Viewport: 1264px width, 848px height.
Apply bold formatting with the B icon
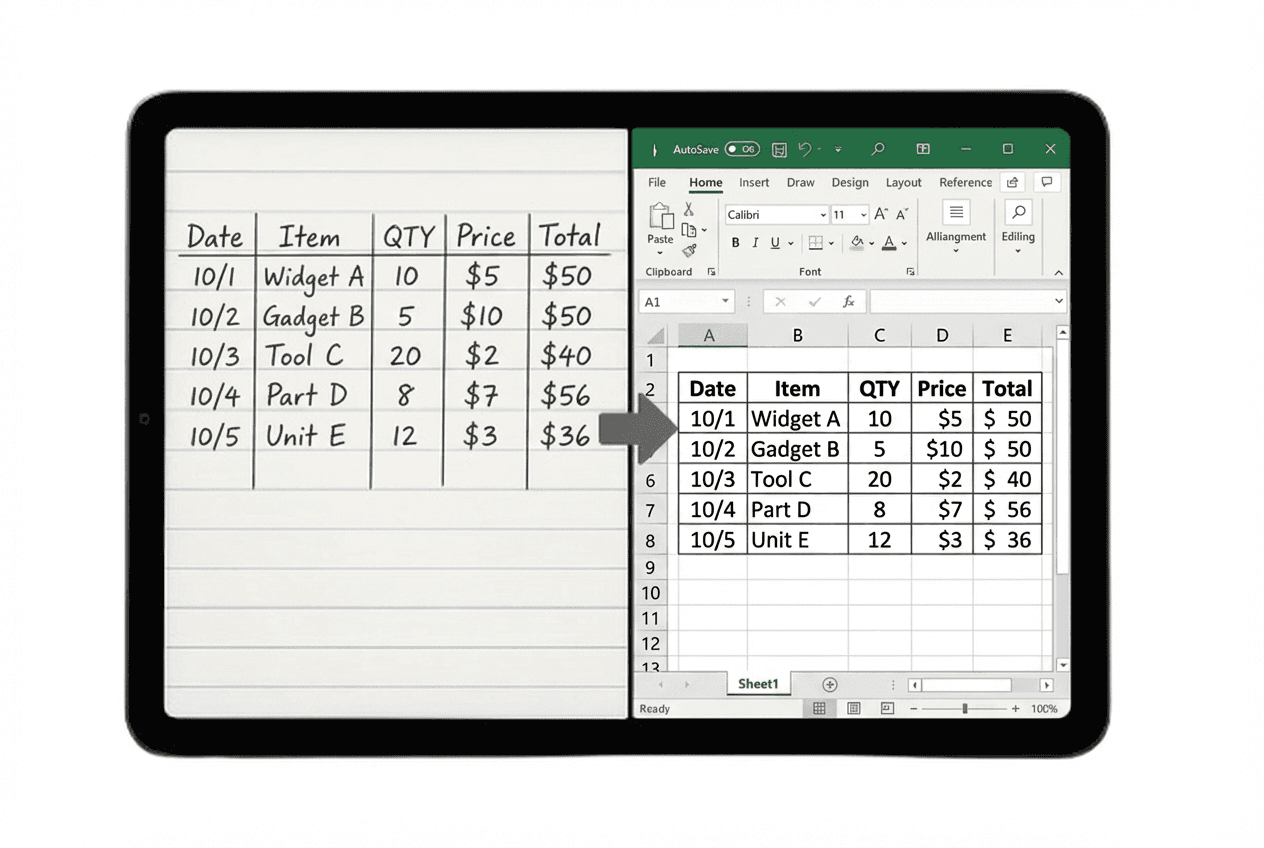[736, 243]
